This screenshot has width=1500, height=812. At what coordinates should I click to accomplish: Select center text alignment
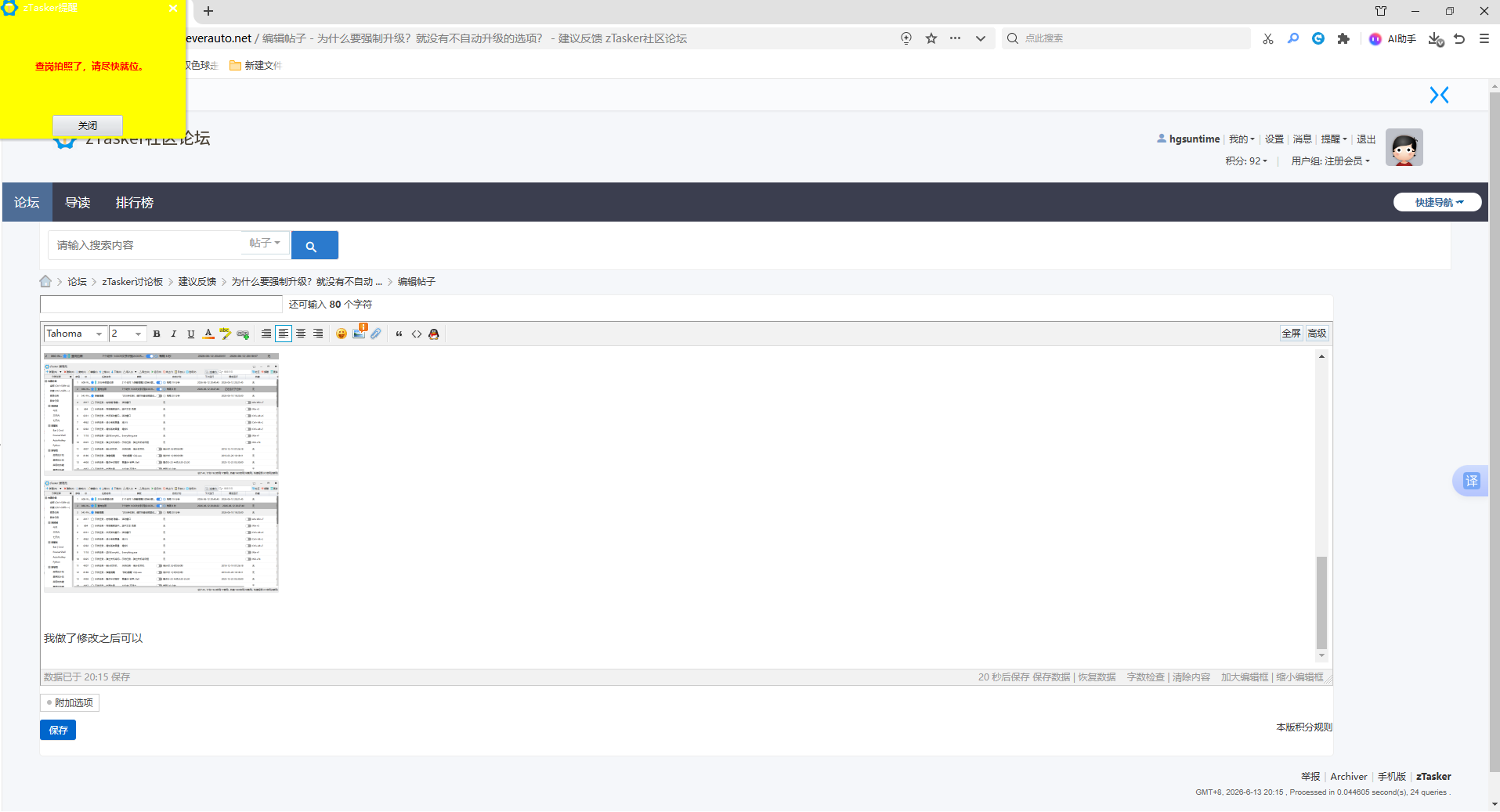click(301, 334)
